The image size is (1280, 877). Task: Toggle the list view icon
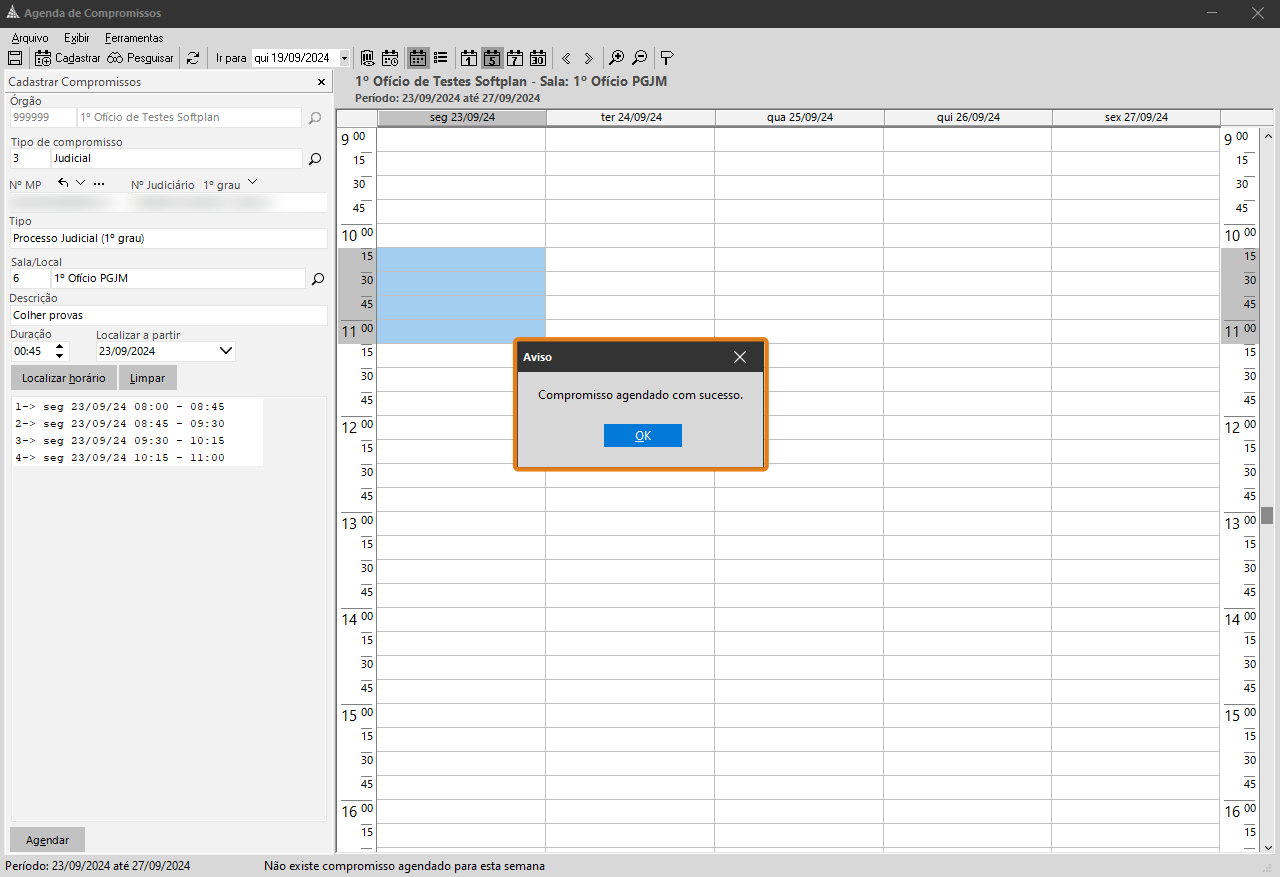click(441, 58)
